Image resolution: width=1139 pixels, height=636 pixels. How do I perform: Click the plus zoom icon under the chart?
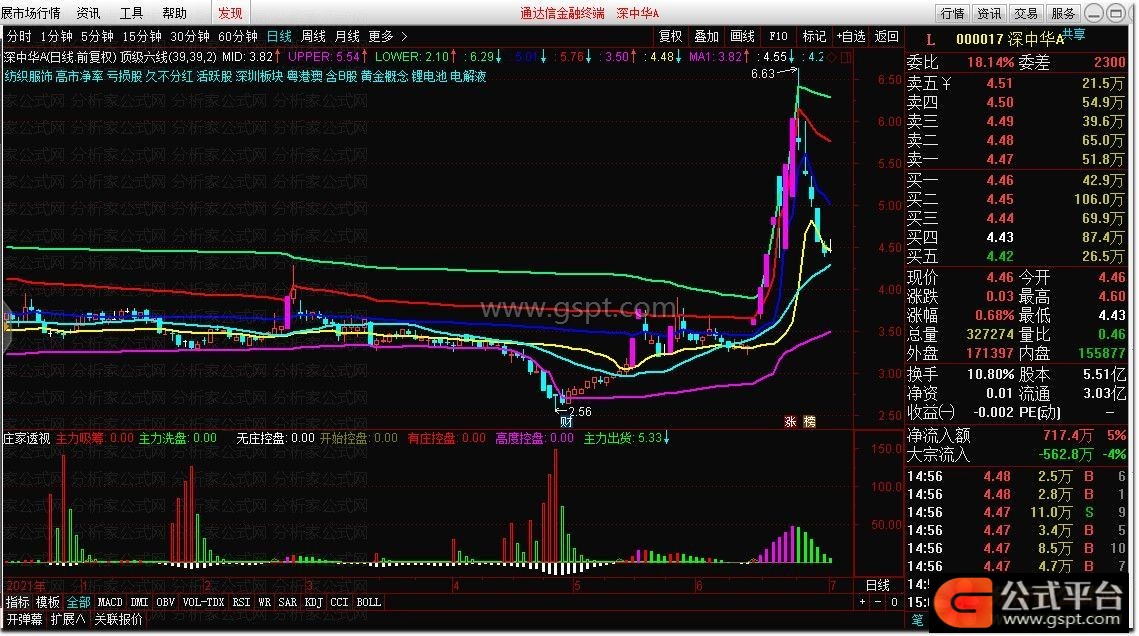point(862,602)
